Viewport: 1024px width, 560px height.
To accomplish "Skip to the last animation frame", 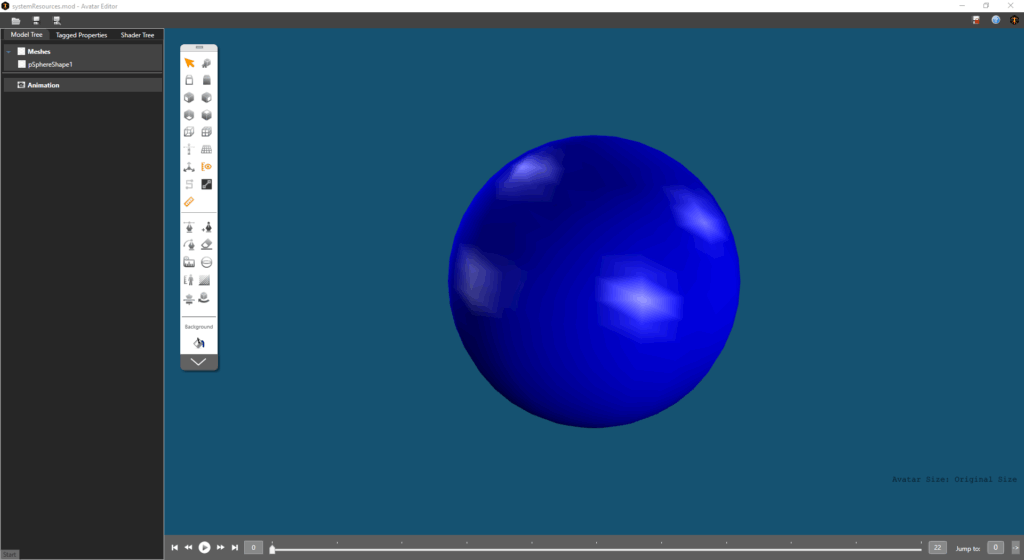I will pos(235,547).
